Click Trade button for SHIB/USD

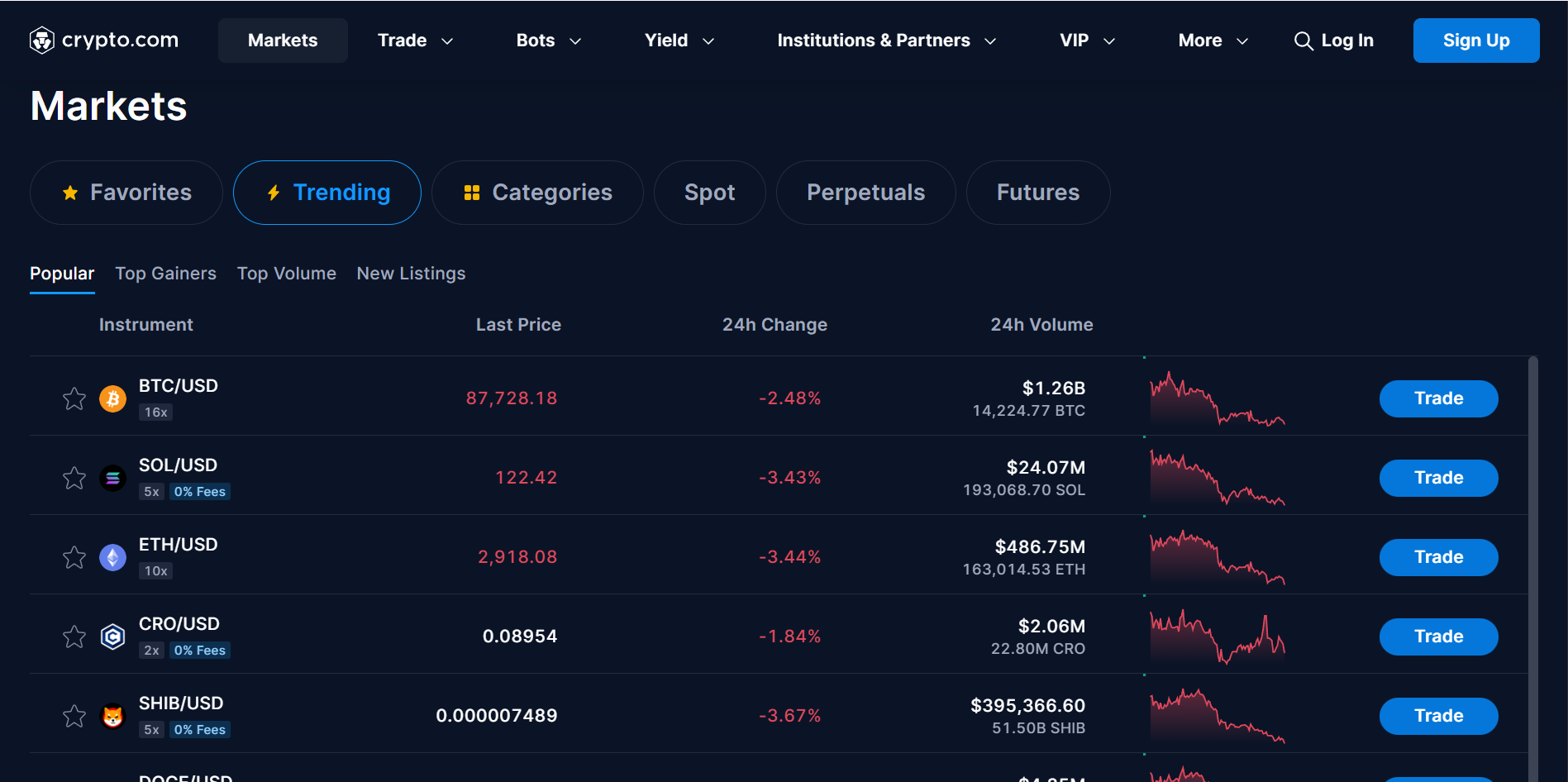1438,716
